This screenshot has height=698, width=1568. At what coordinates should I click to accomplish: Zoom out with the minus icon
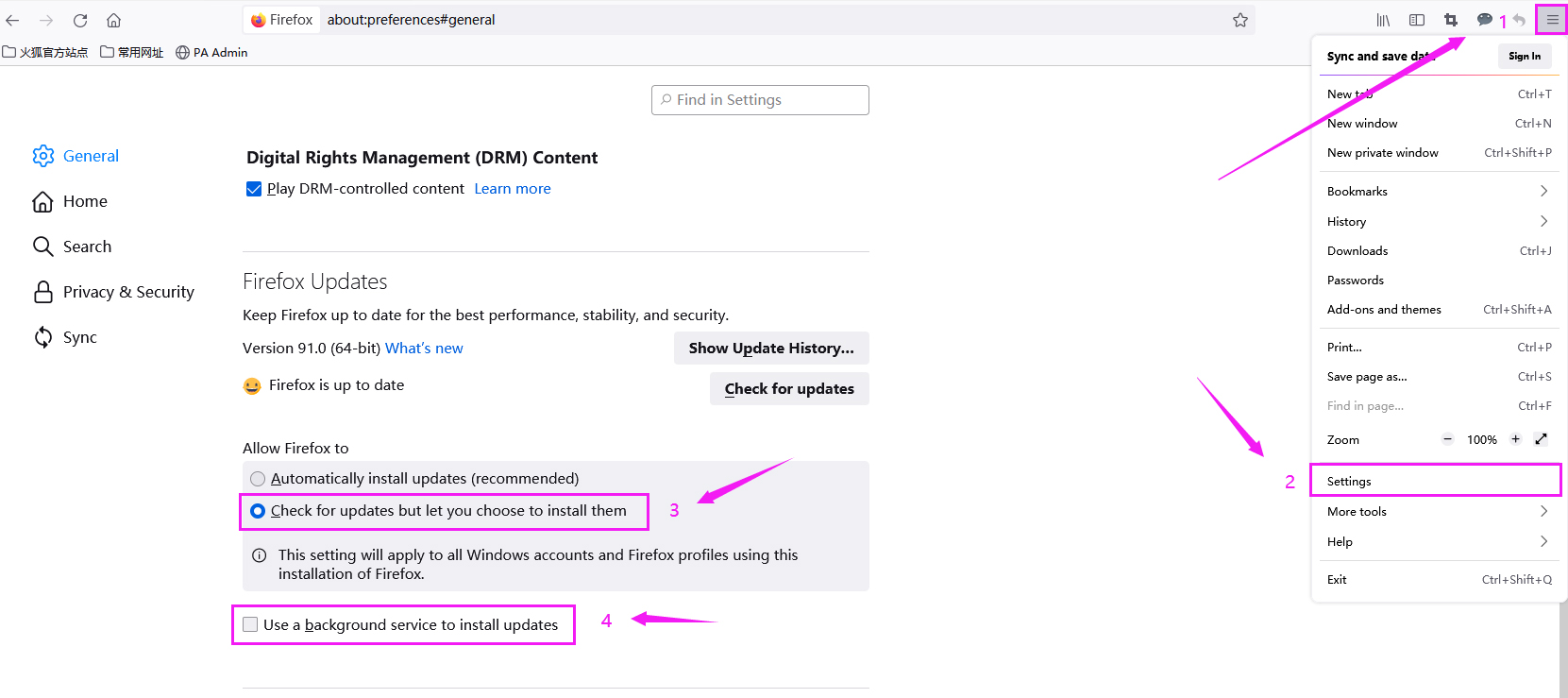pos(1447,439)
